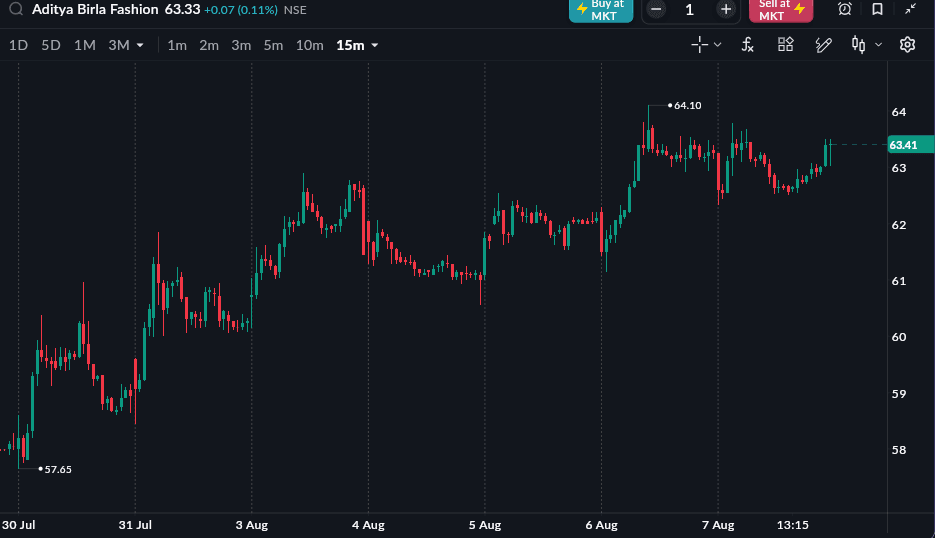
Task: Click the 30 Jul date label
Action: 18,525
